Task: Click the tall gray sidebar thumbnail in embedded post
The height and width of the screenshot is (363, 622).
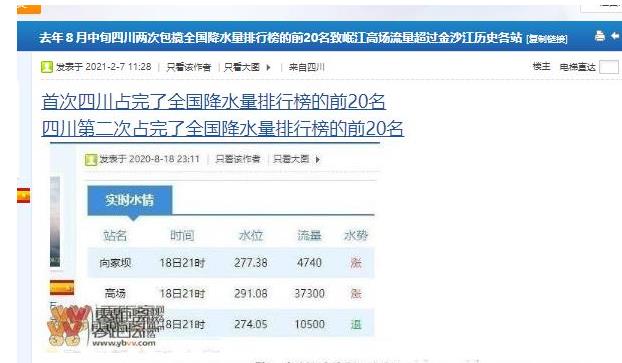Action: (55, 221)
